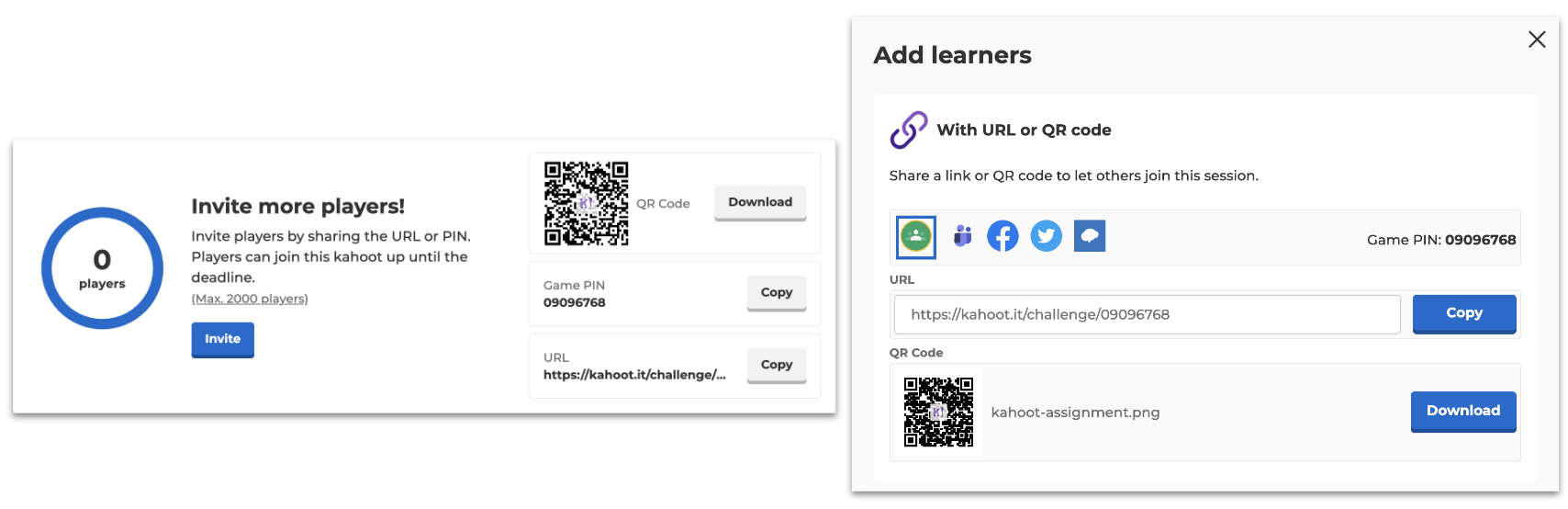This screenshot has width=1568, height=509.
Task: Share via the Microsoft Teams icon
Action: (x=962, y=237)
